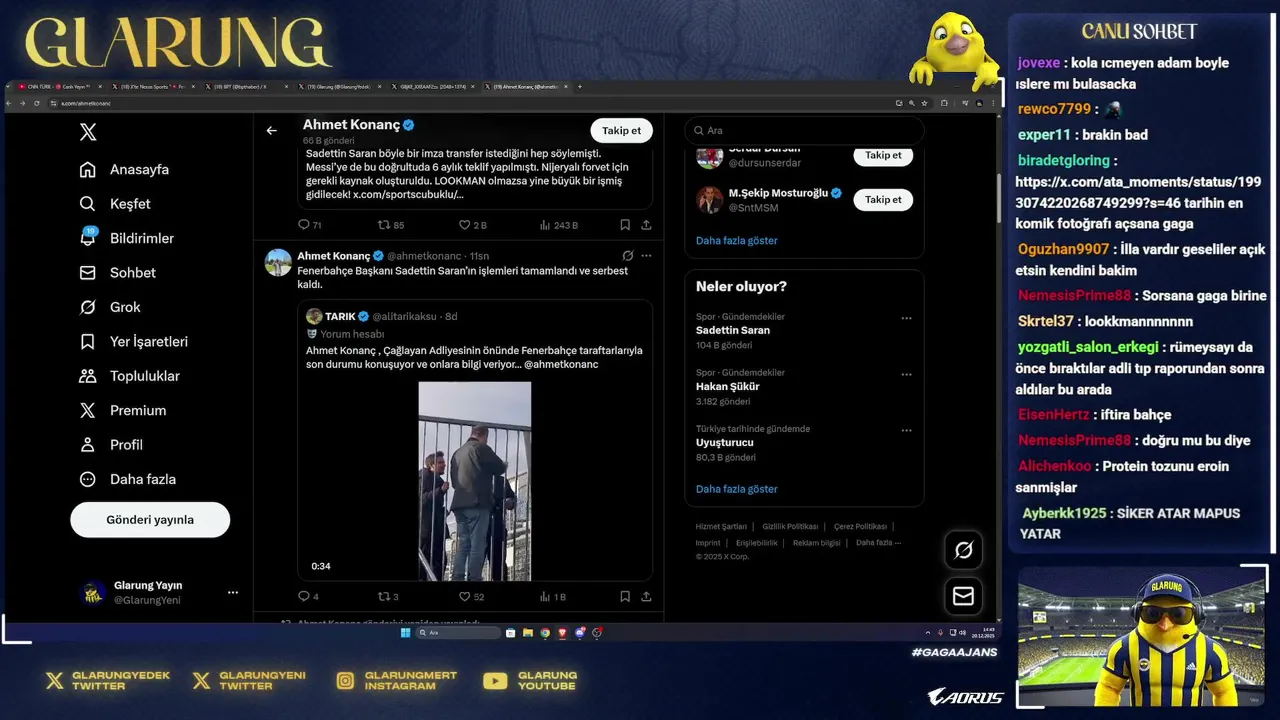Repost the second tweet showing 3
The image size is (1280, 720).
[x=388, y=597]
